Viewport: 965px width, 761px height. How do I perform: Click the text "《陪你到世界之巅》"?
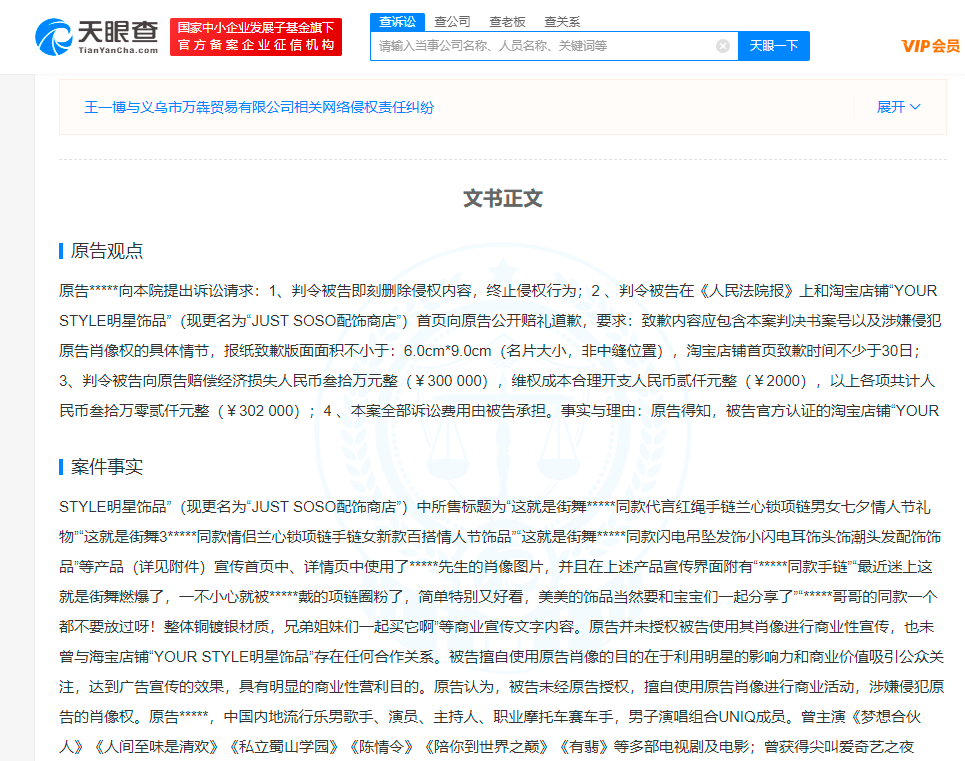coord(486,747)
